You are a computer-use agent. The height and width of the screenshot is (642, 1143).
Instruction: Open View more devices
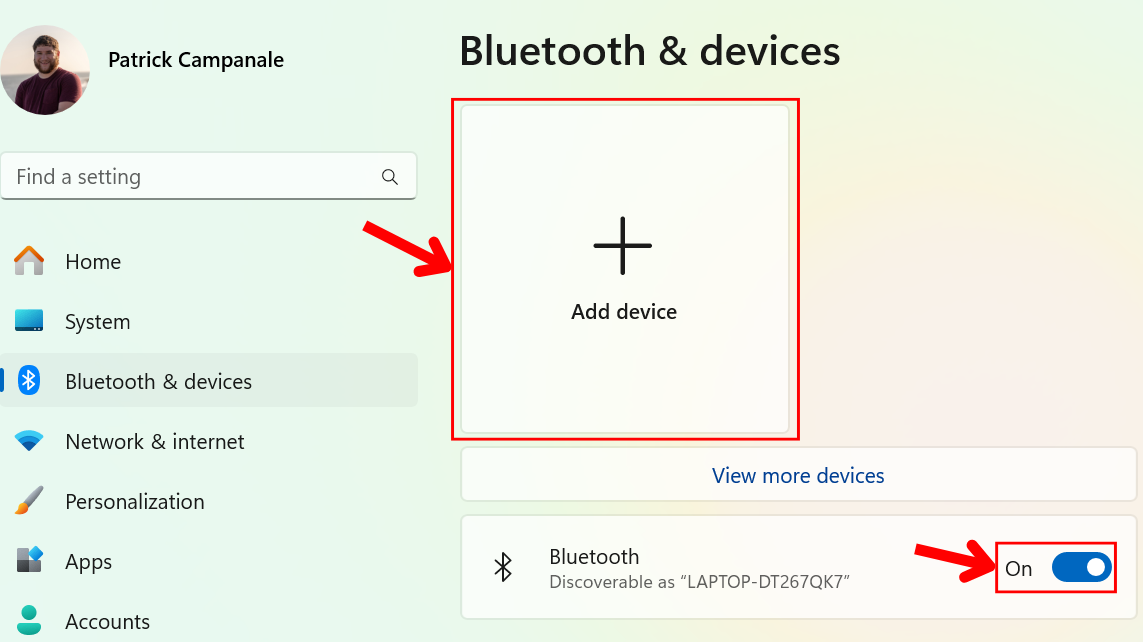(x=797, y=475)
